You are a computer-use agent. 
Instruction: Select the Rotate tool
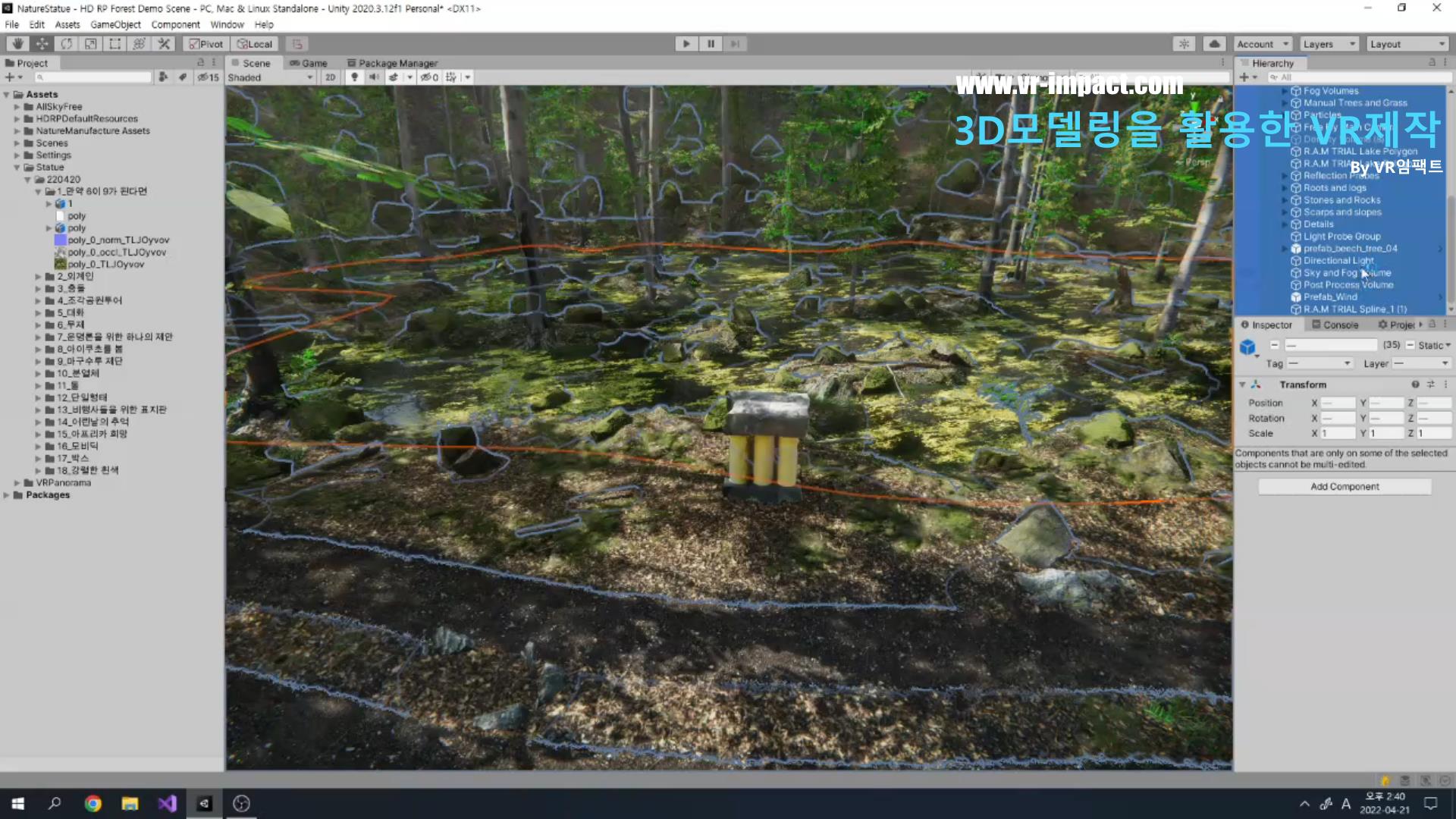(x=66, y=44)
